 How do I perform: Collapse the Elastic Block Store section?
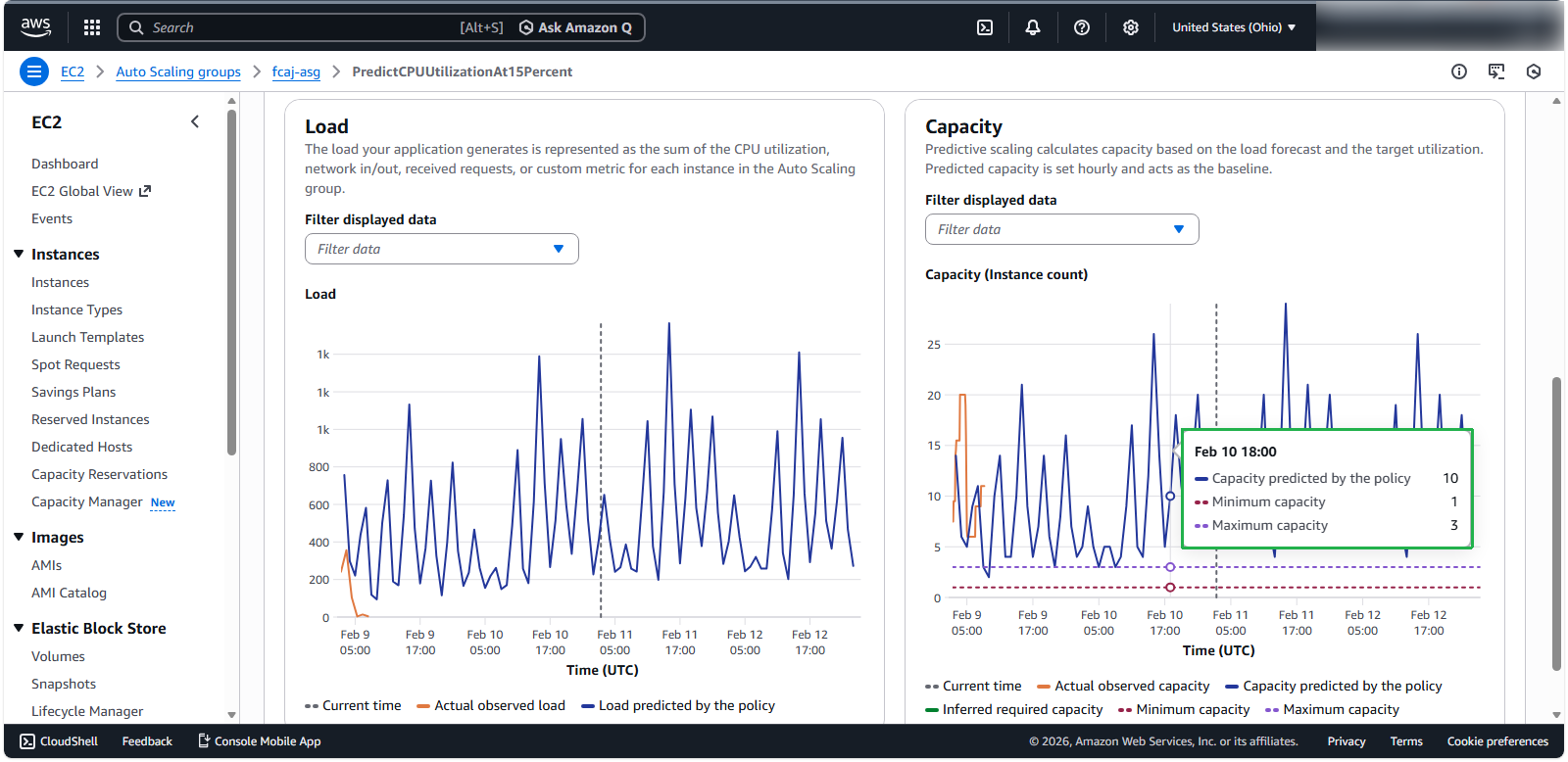[x=19, y=628]
